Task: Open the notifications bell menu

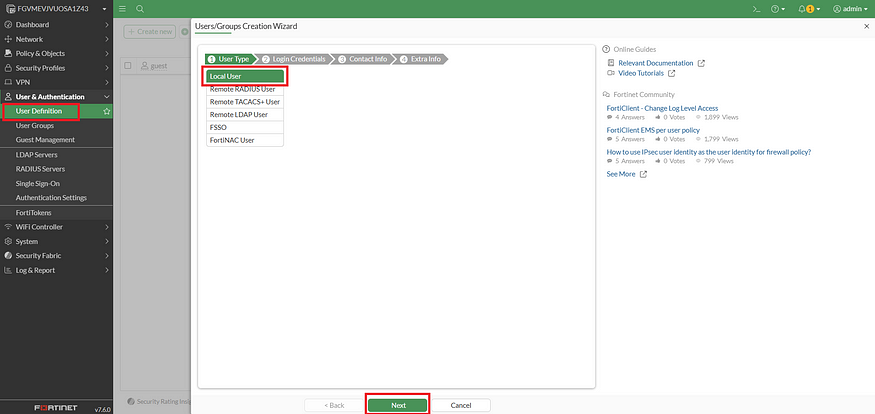Action: (x=809, y=9)
